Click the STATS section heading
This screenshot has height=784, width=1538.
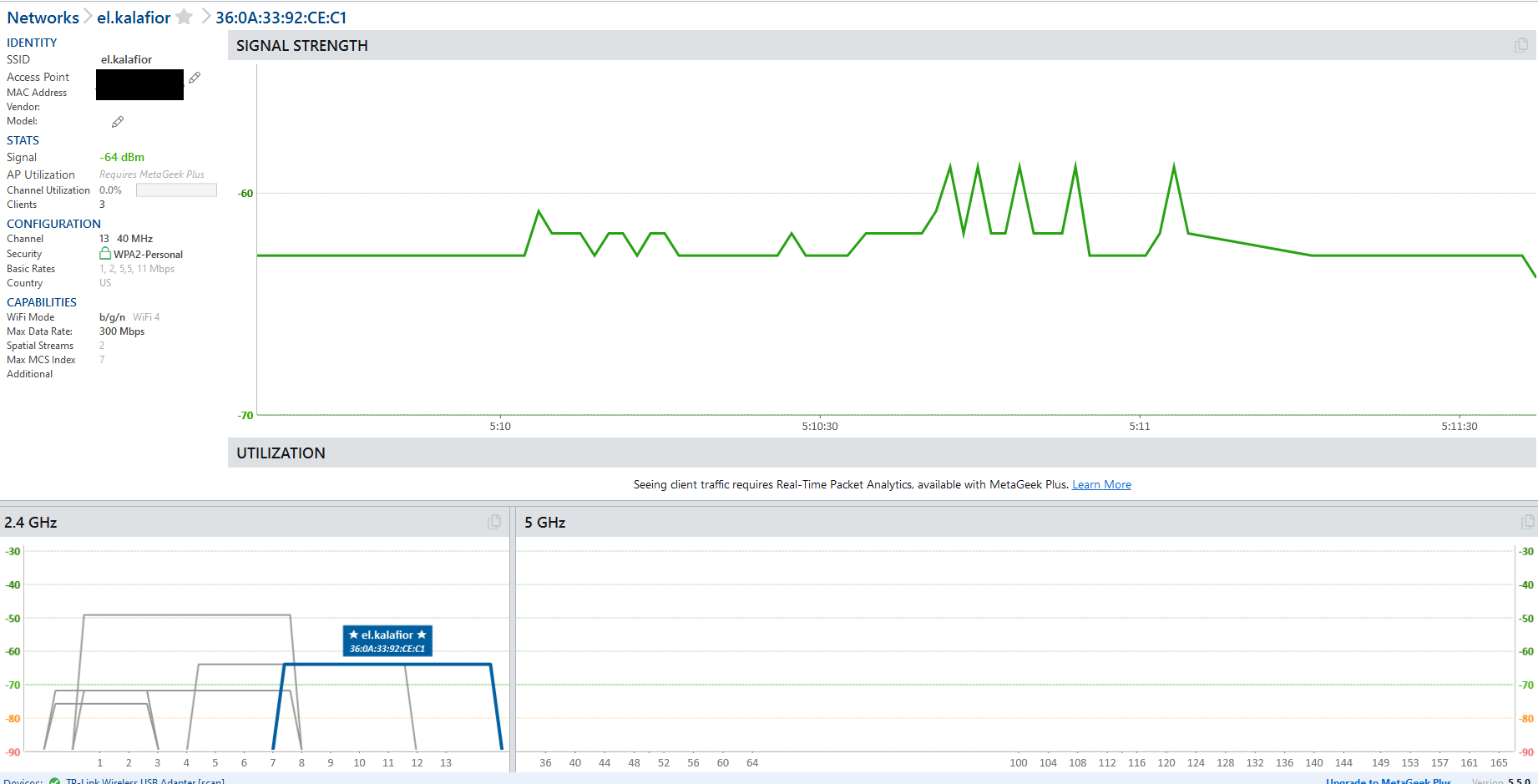(x=23, y=140)
